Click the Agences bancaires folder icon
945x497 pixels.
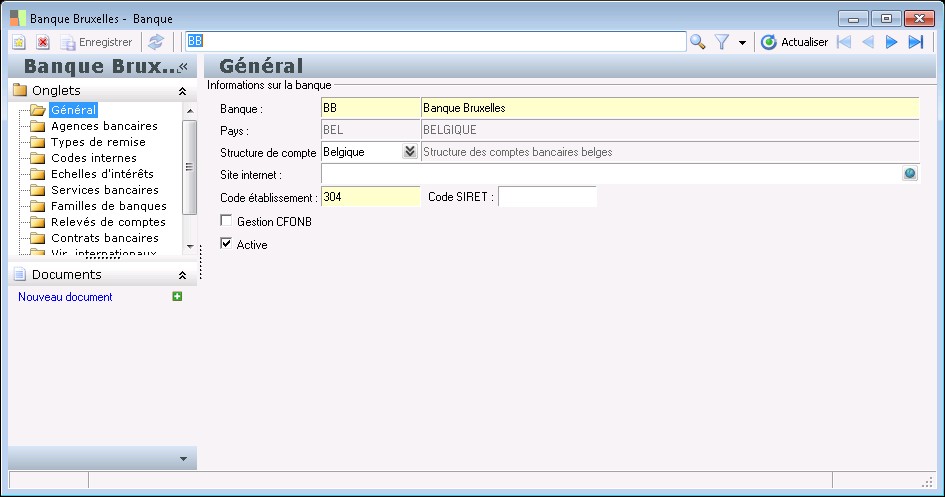[x=37, y=126]
